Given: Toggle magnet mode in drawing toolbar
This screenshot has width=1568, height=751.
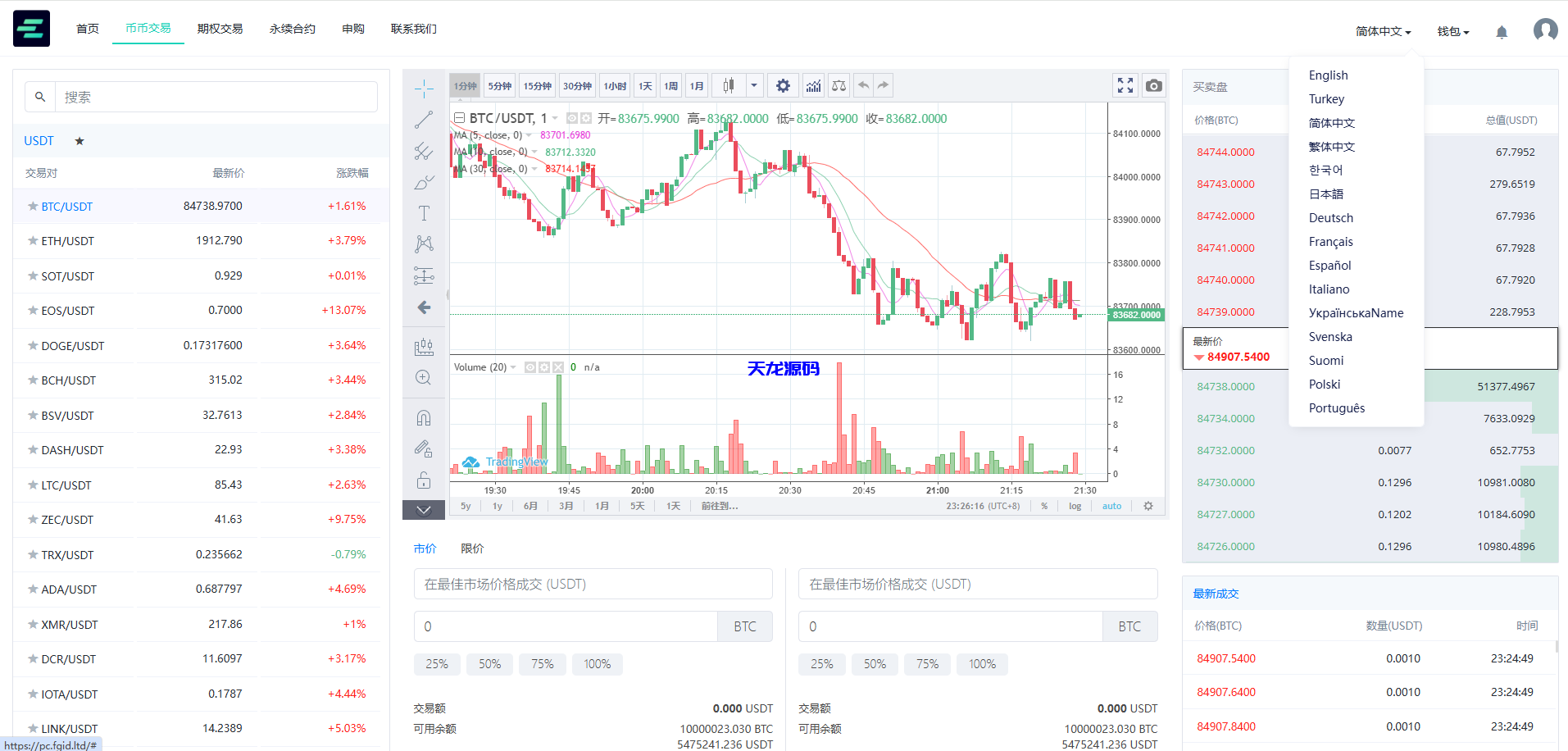Looking at the screenshot, I should tap(424, 418).
